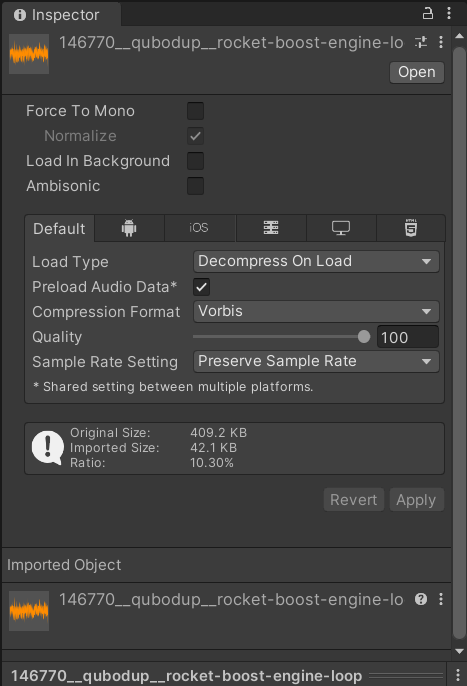The width and height of the screenshot is (467, 686).
Task: Click the Inspector tab label
Action: click(x=65, y=15)
